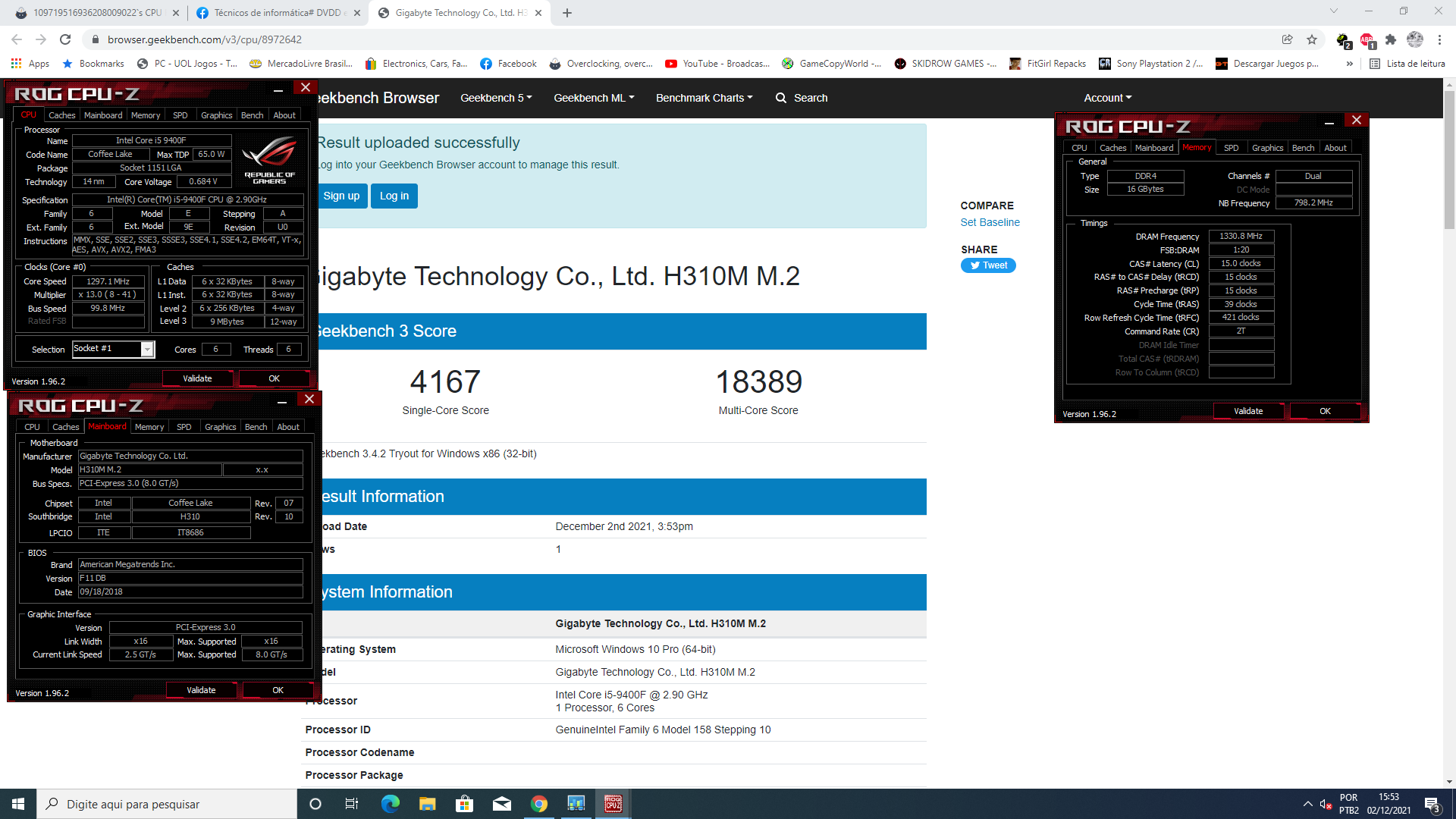The height and width of the screenshot is (819, 1456).
Task: Open About tab in Memory CPU-Z window
Action: pos(1335,148)
